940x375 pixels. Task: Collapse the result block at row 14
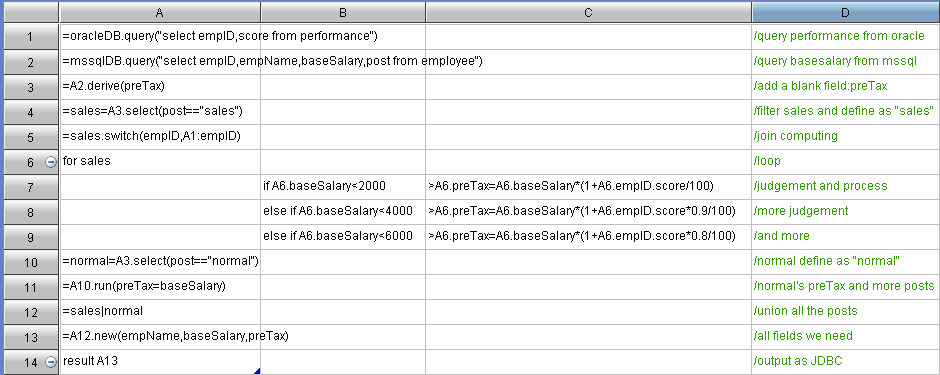51,362
